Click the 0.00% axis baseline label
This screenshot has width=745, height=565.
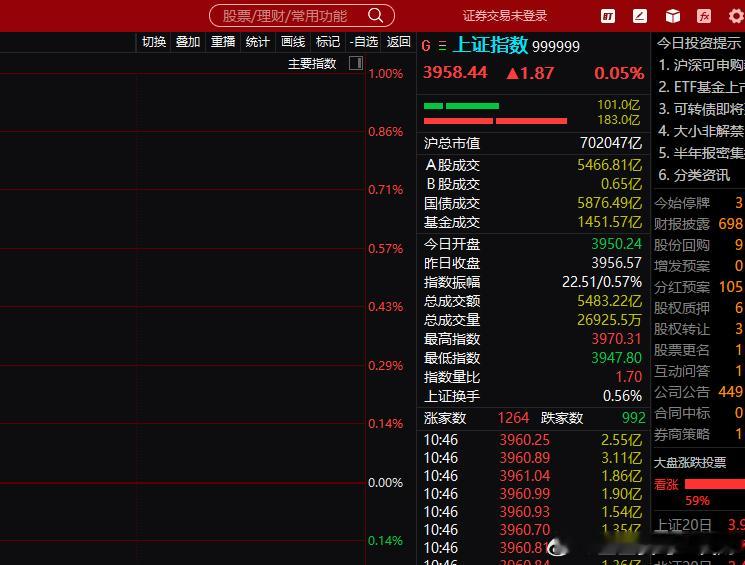pyautogui.click(x=385, y=482)
